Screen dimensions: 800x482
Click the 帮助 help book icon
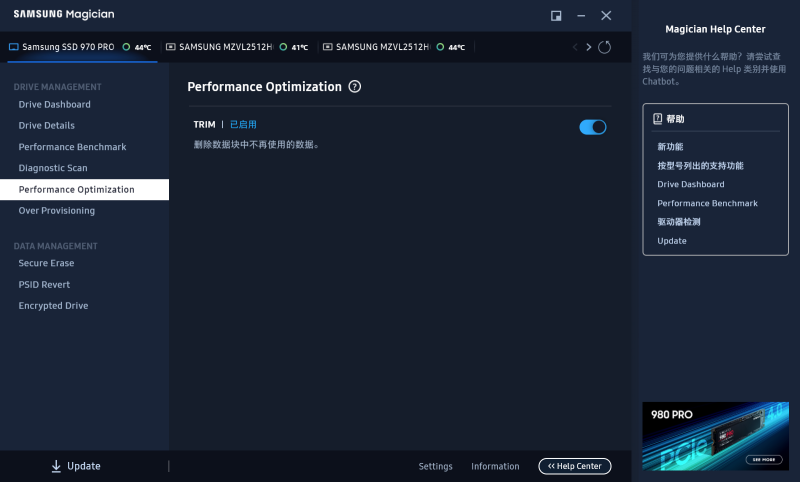coord(658,119)
